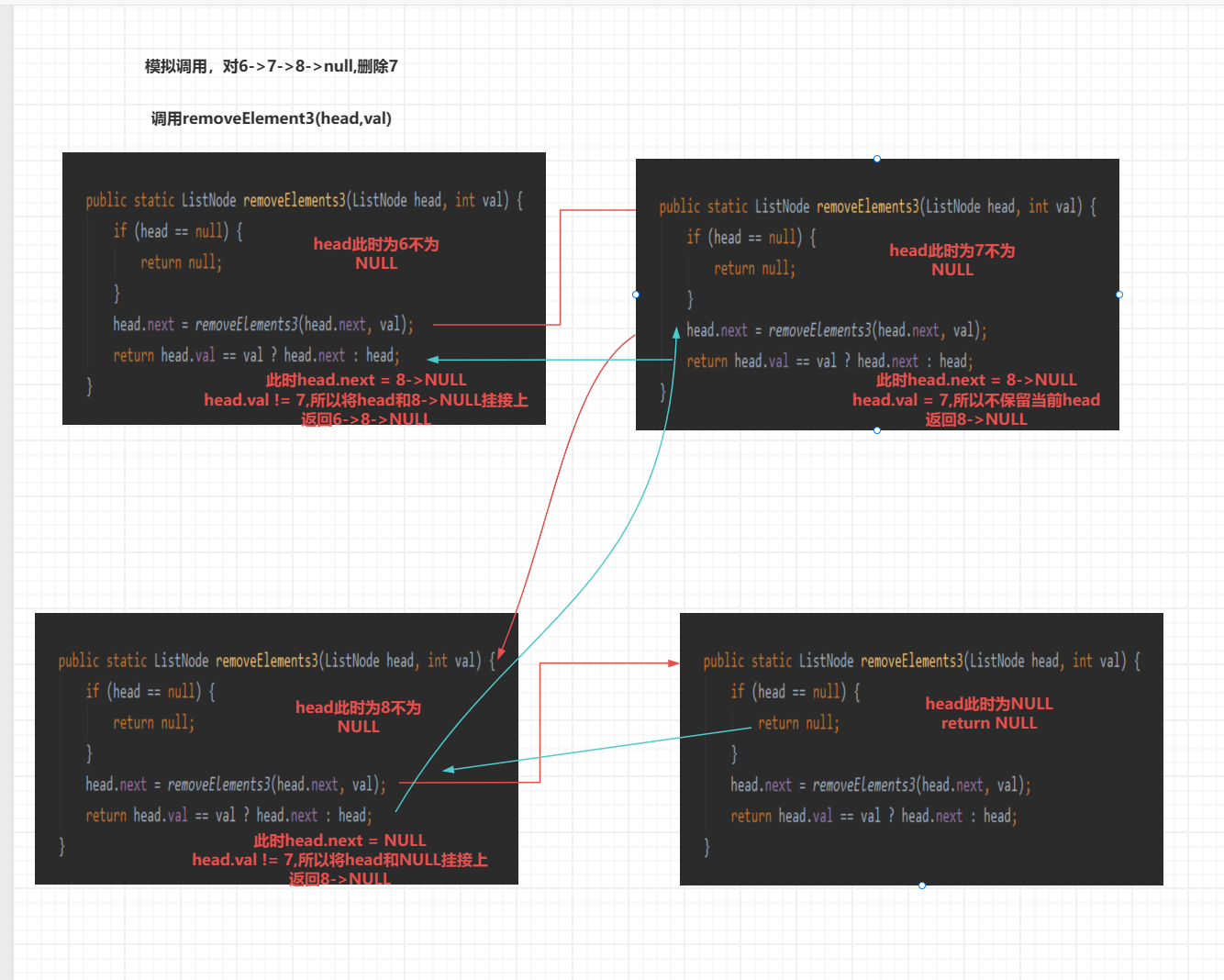Select the title text 模拟调用，对6->7->8->null,删除7

tap(271, 66)
